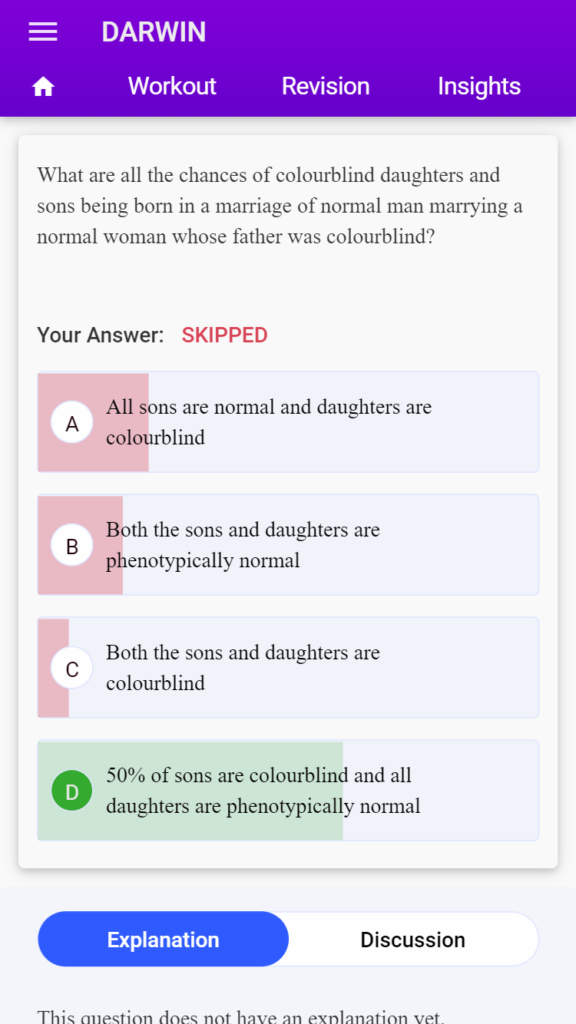Select the circle labeled C

[72, 668]
